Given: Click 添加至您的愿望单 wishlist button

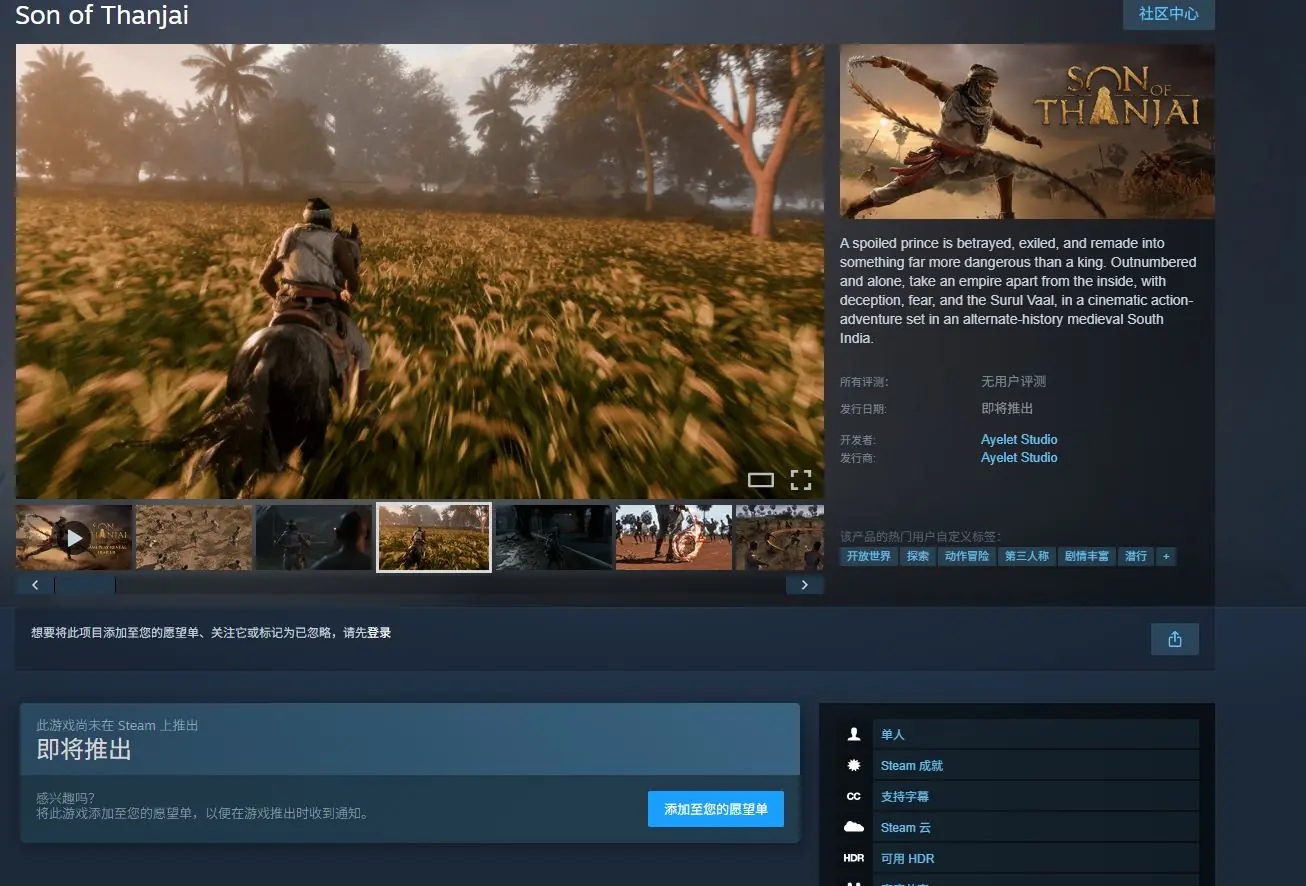Looking at the screenshot, I should (716, 809).
